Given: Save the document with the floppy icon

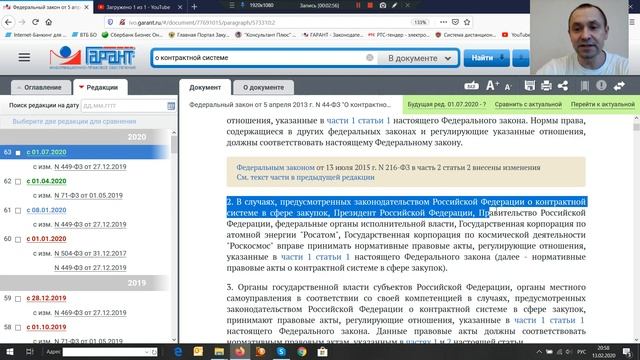Looking at the screenshot, I should [529, 85].
